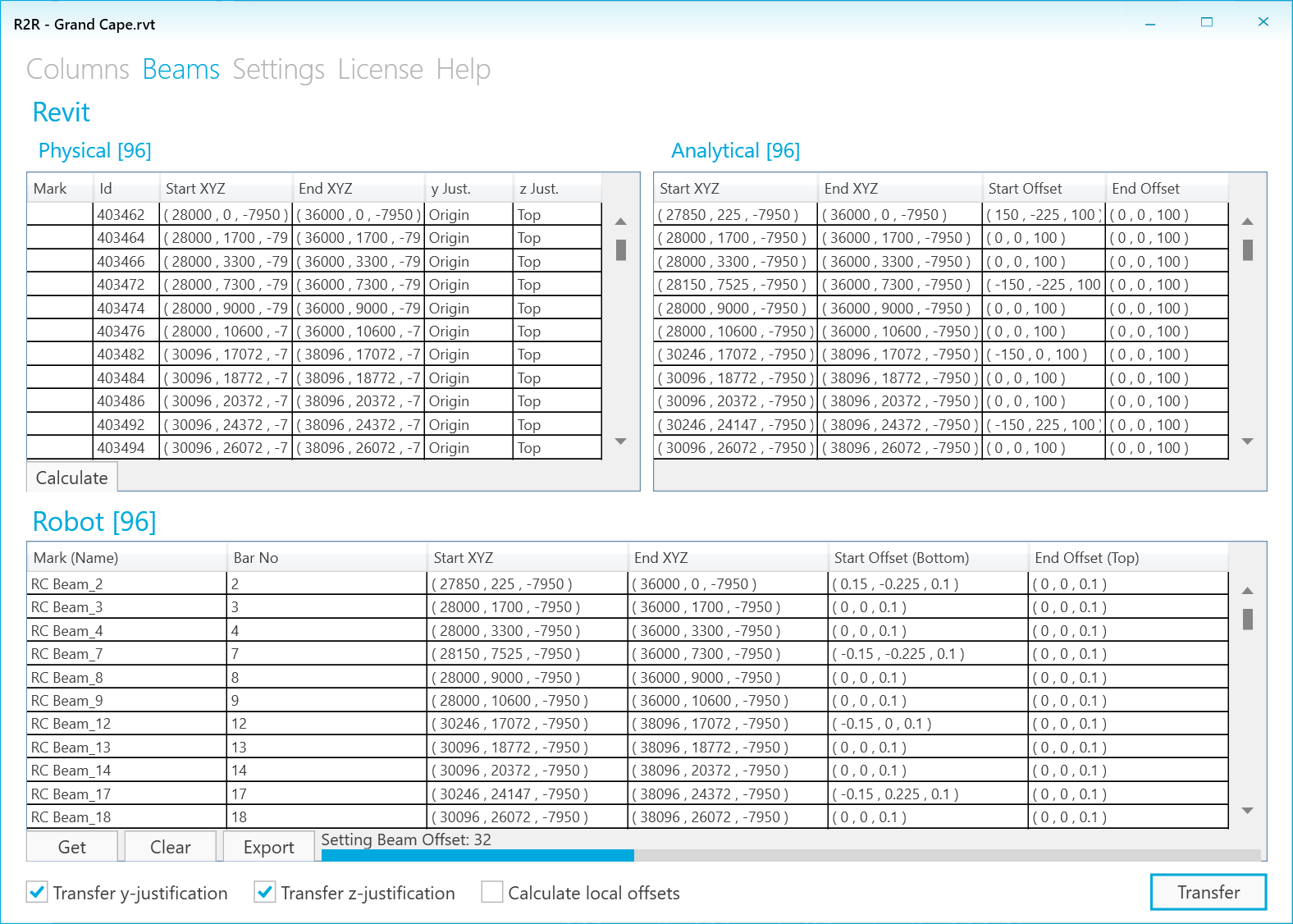Select the RC Beam_3 row in Robot table
This screenshot has width=1293, height=924.
coord(628,607)
